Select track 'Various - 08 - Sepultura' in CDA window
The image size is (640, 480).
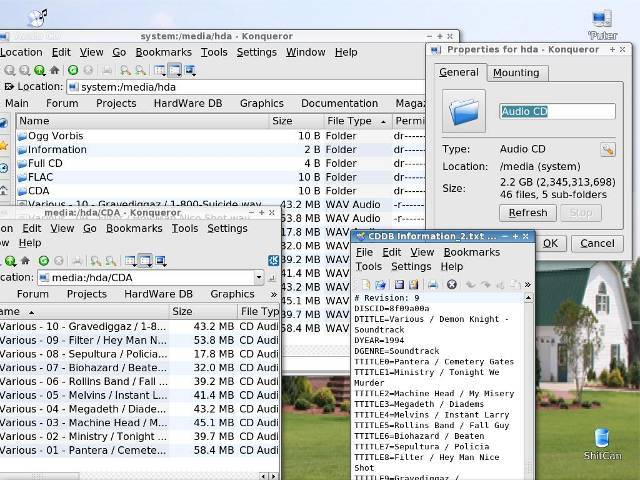point(83,354)
